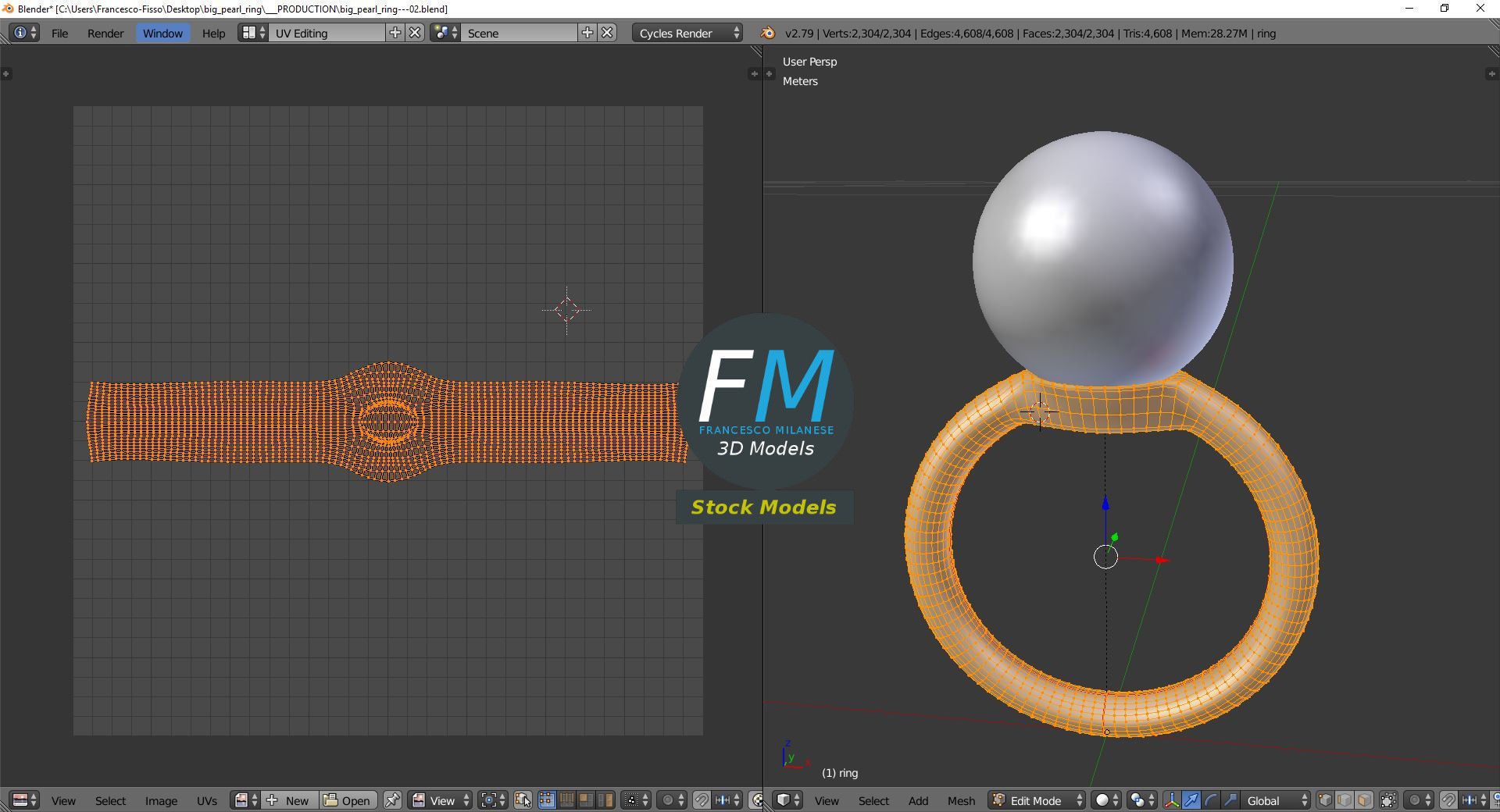
Task: Open the UV editor Select menu
Action: 110,800
